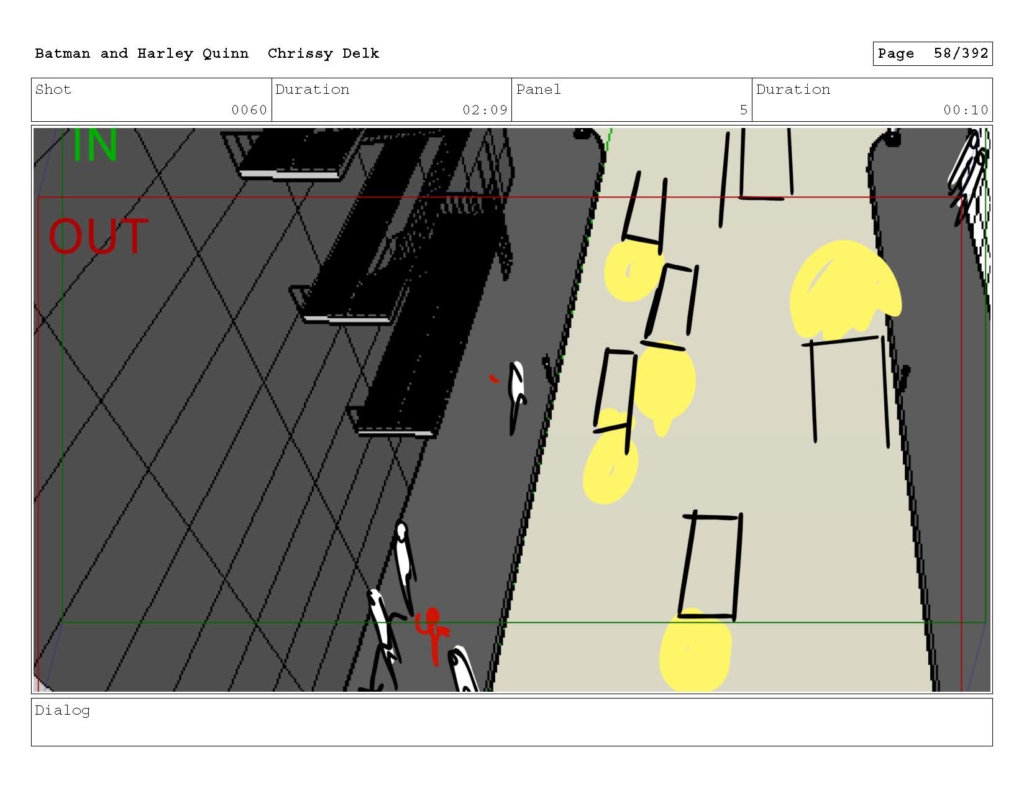Click the green "IN" camera label
The width and height of the screenshot is (1024, 793).
point(95,144)
